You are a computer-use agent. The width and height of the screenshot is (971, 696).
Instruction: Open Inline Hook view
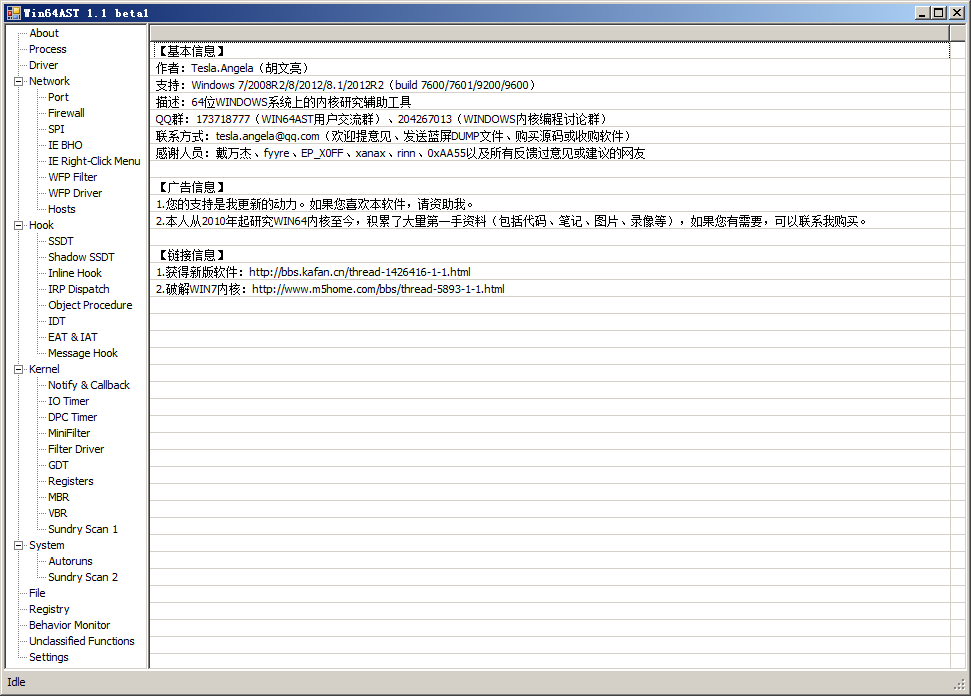[74, 273]
